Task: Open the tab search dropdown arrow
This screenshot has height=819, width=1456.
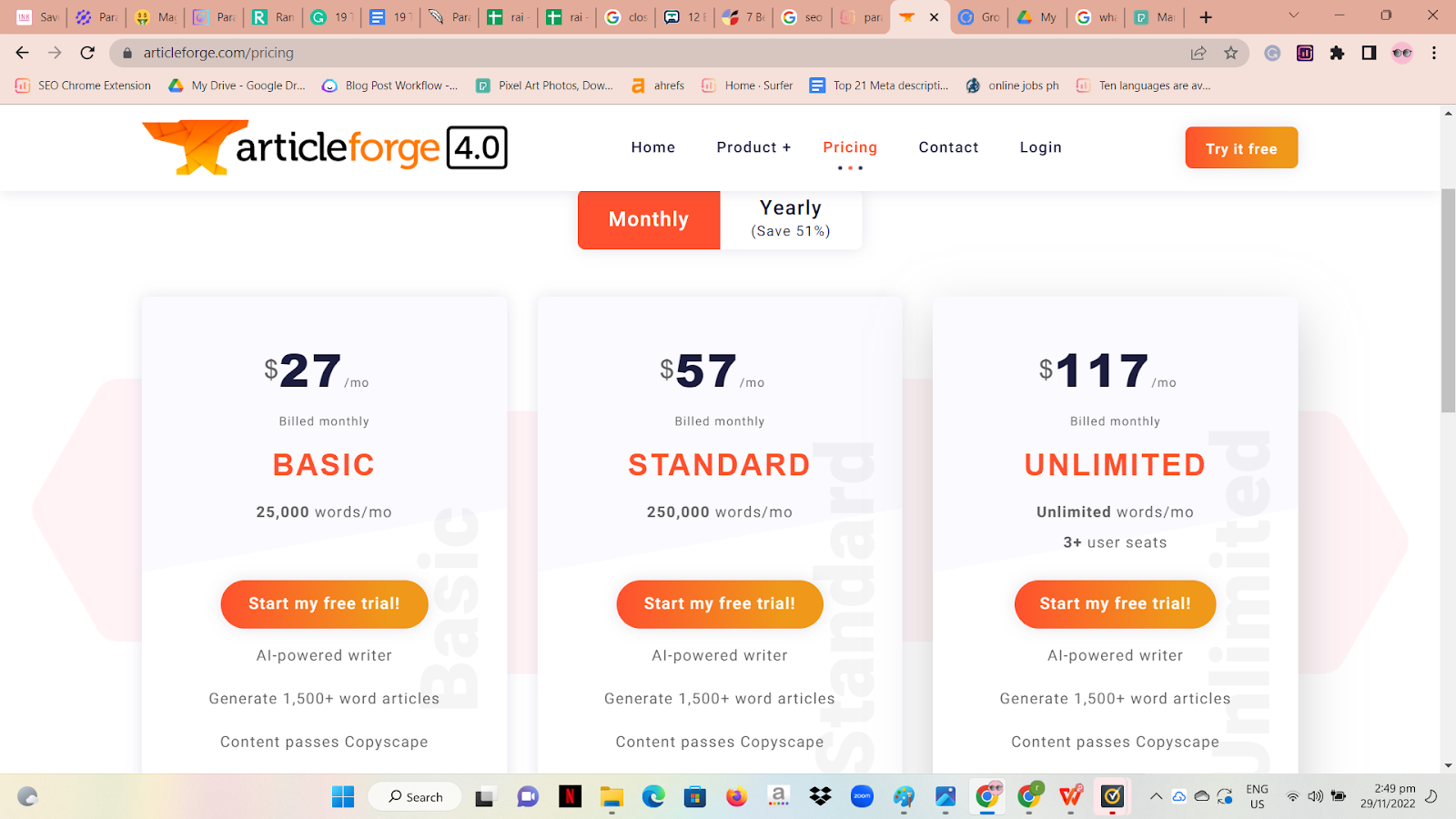Action: 1293,16
